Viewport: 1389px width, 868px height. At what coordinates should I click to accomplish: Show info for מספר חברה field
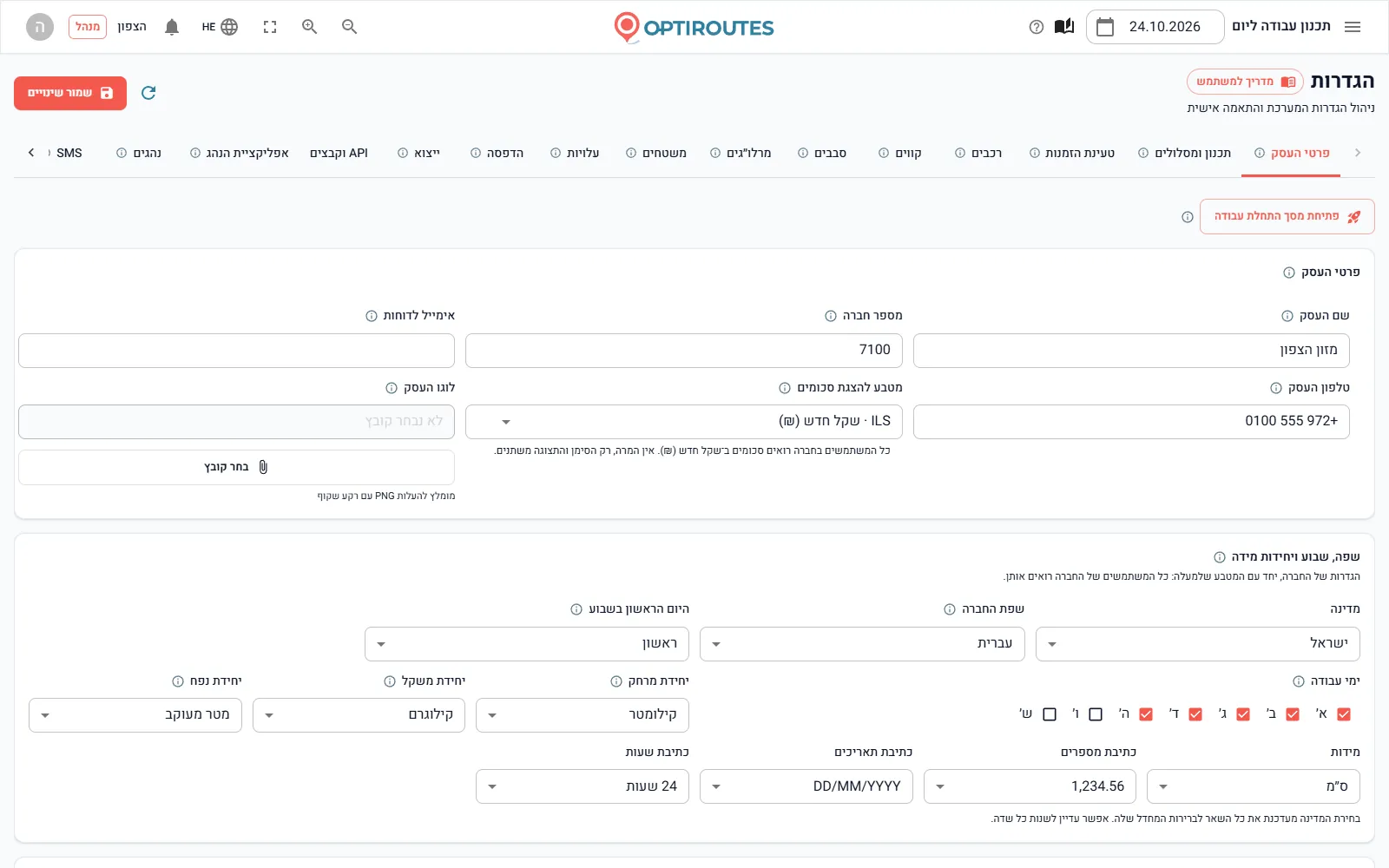pyautogui.click(x=831, y=316)
